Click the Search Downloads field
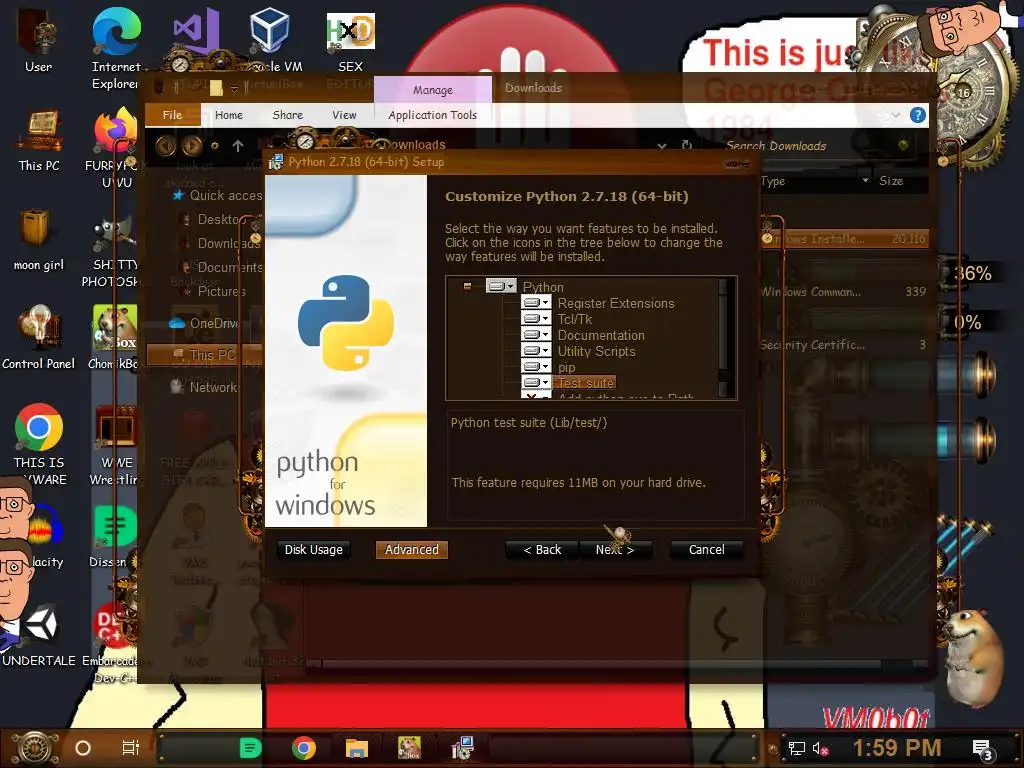The image size is (1024, 768). (x=810, y=146)
